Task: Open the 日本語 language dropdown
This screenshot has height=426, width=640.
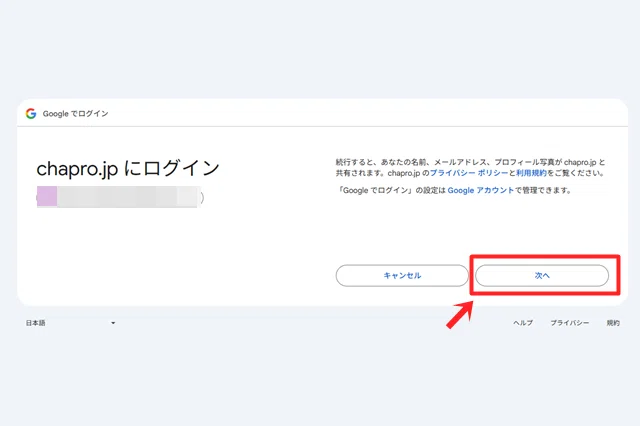Action: pyautogui.click(x=71, y=323)
